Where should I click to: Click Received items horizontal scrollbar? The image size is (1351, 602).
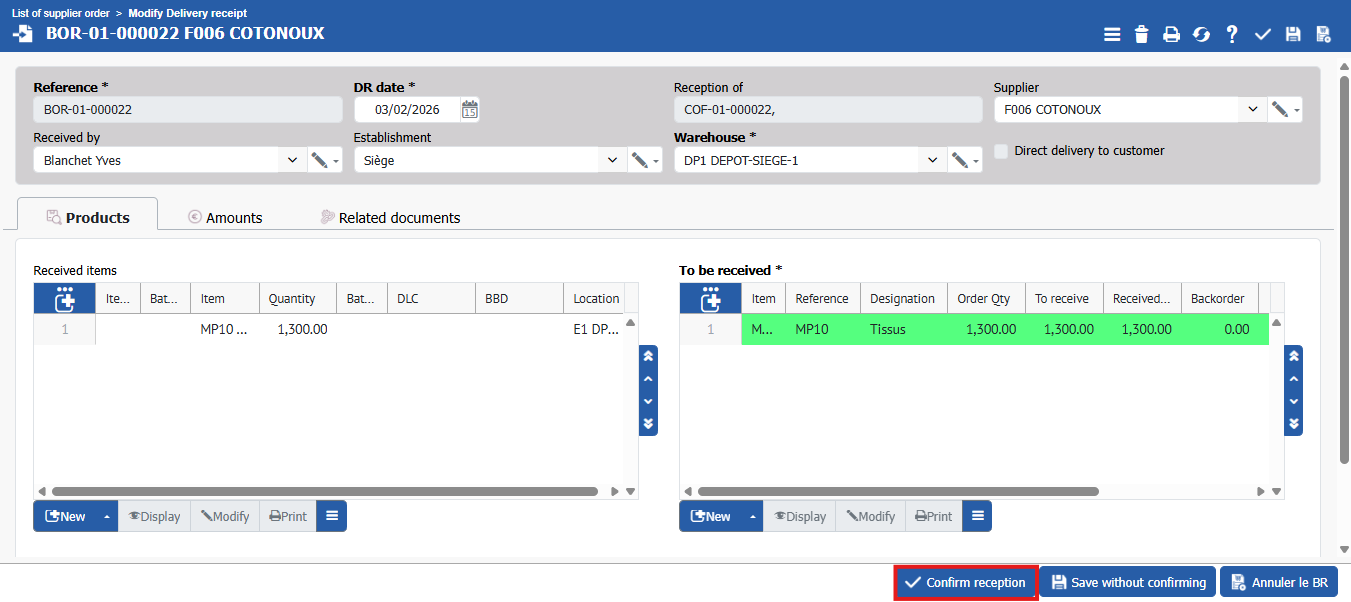tap(325, 492)
